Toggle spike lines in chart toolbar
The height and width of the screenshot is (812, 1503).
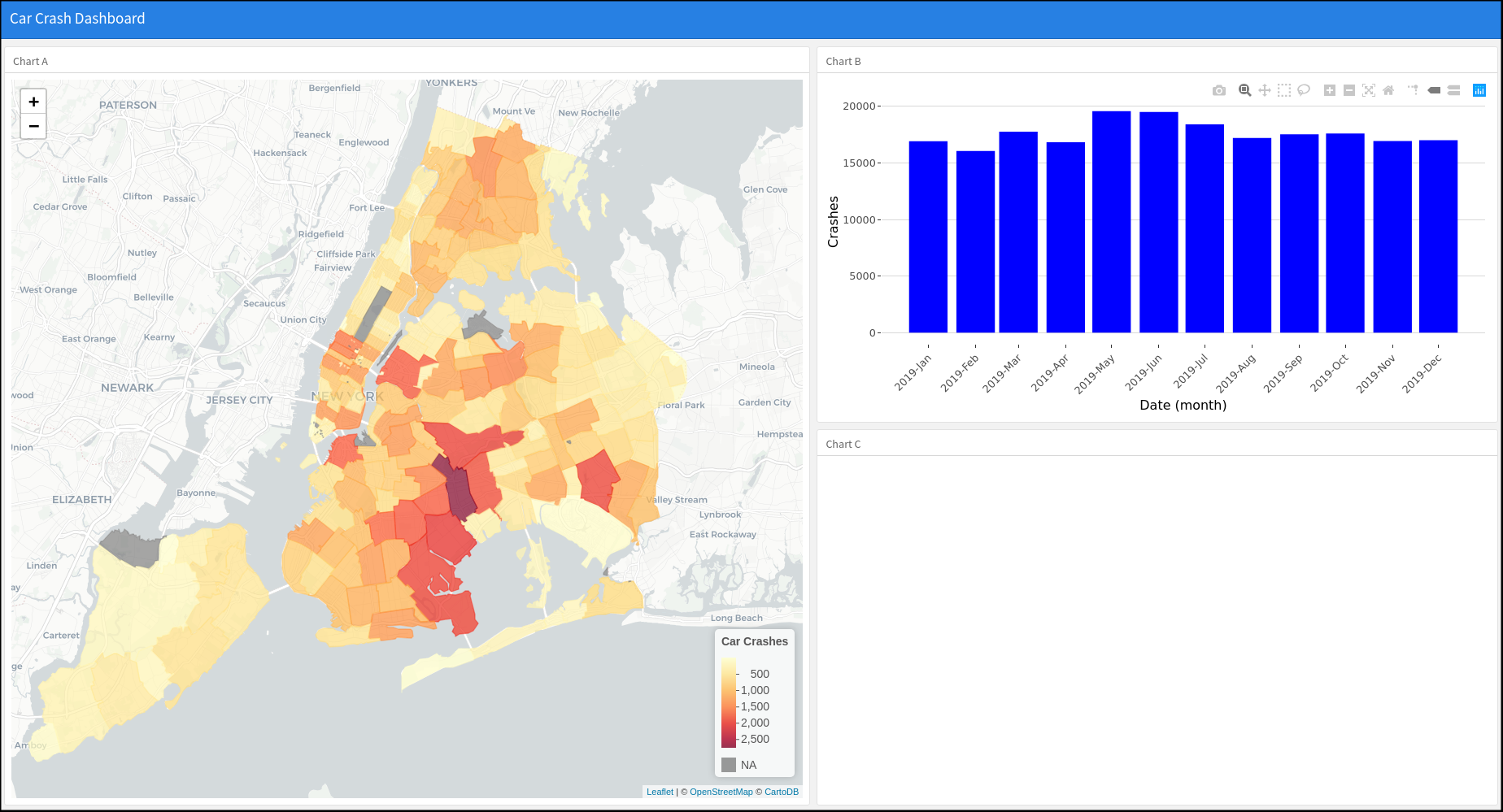pos(1414,90)
